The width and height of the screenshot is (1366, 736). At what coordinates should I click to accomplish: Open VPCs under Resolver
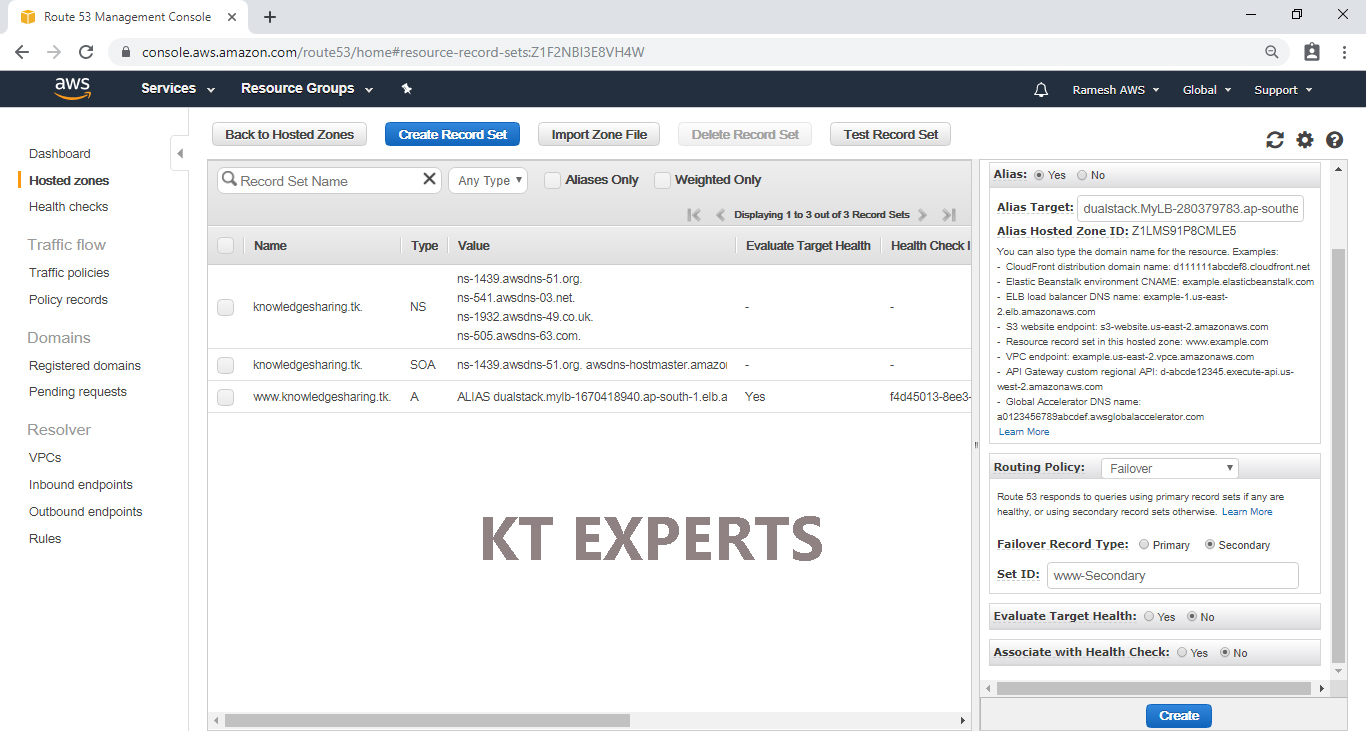pyautogui.click(x=45, y=458)
